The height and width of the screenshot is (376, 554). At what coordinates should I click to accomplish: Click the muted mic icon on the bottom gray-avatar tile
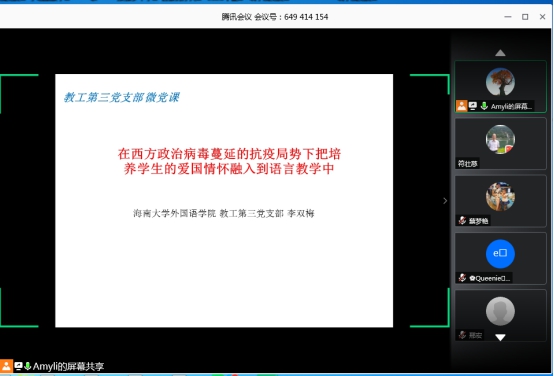[x=462, y=335]
